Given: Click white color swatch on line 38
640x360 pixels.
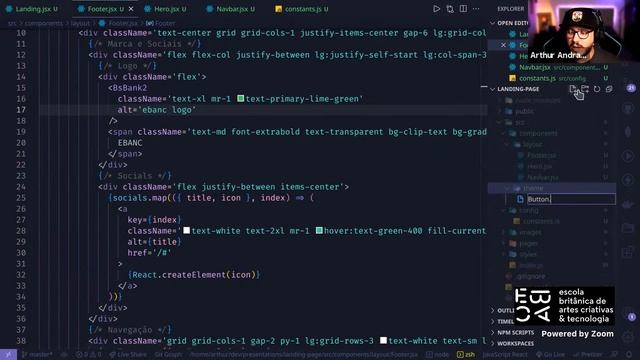Looking at the screenshot, I should [383, 340].
